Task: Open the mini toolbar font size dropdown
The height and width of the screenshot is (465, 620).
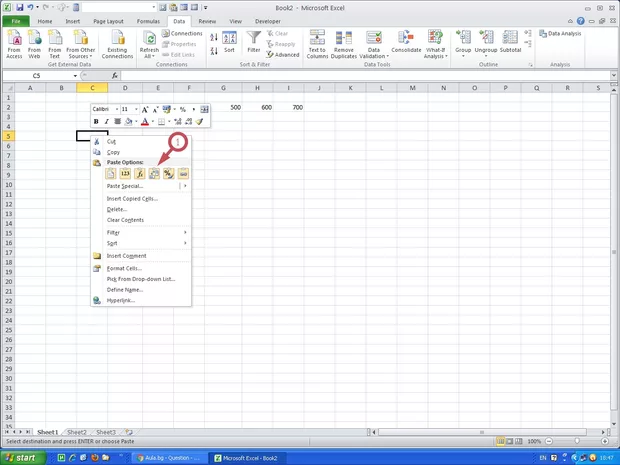Action: coord(135,108)
